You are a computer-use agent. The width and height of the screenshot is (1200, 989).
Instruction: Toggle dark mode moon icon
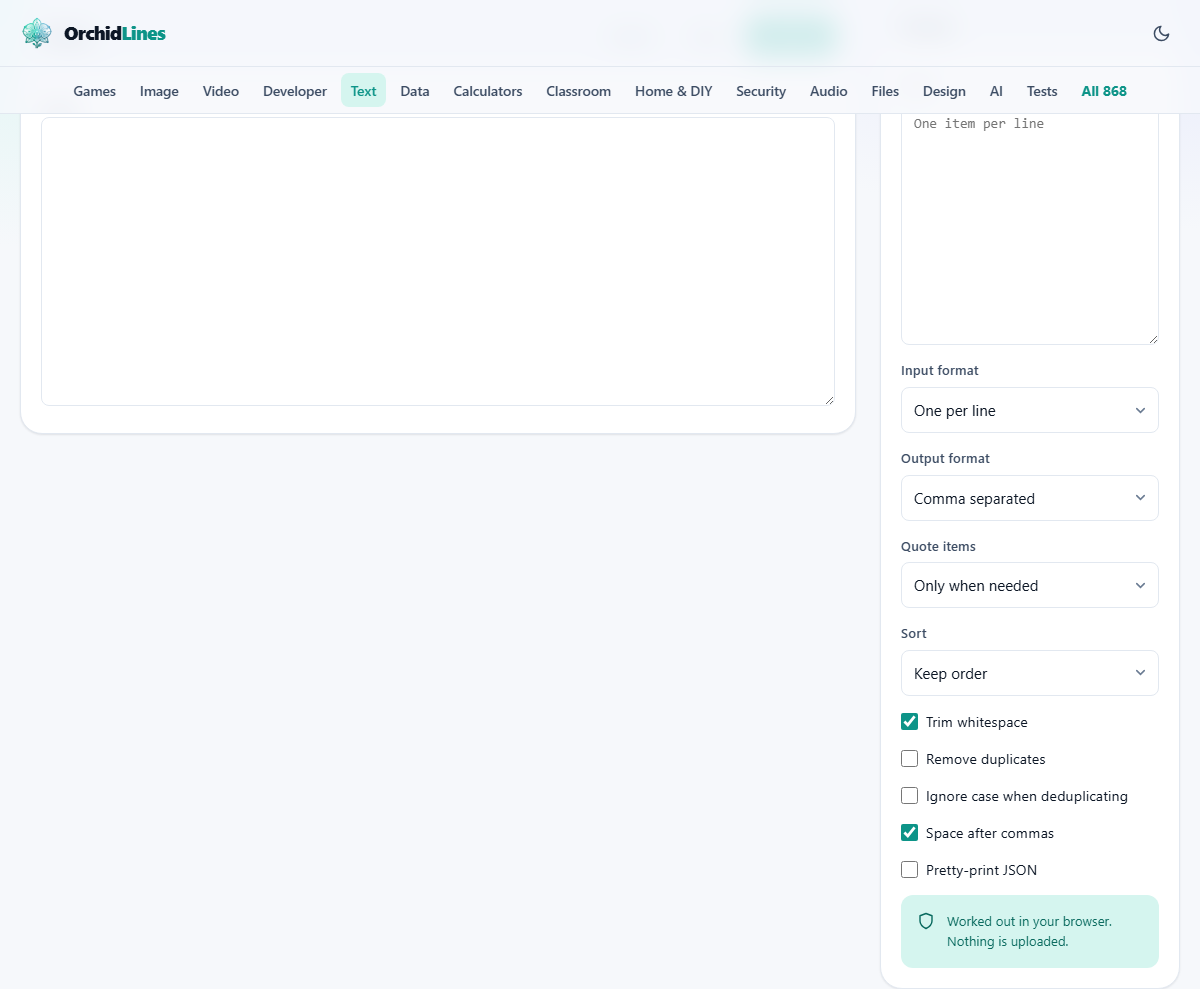[x=1161, y=33]
